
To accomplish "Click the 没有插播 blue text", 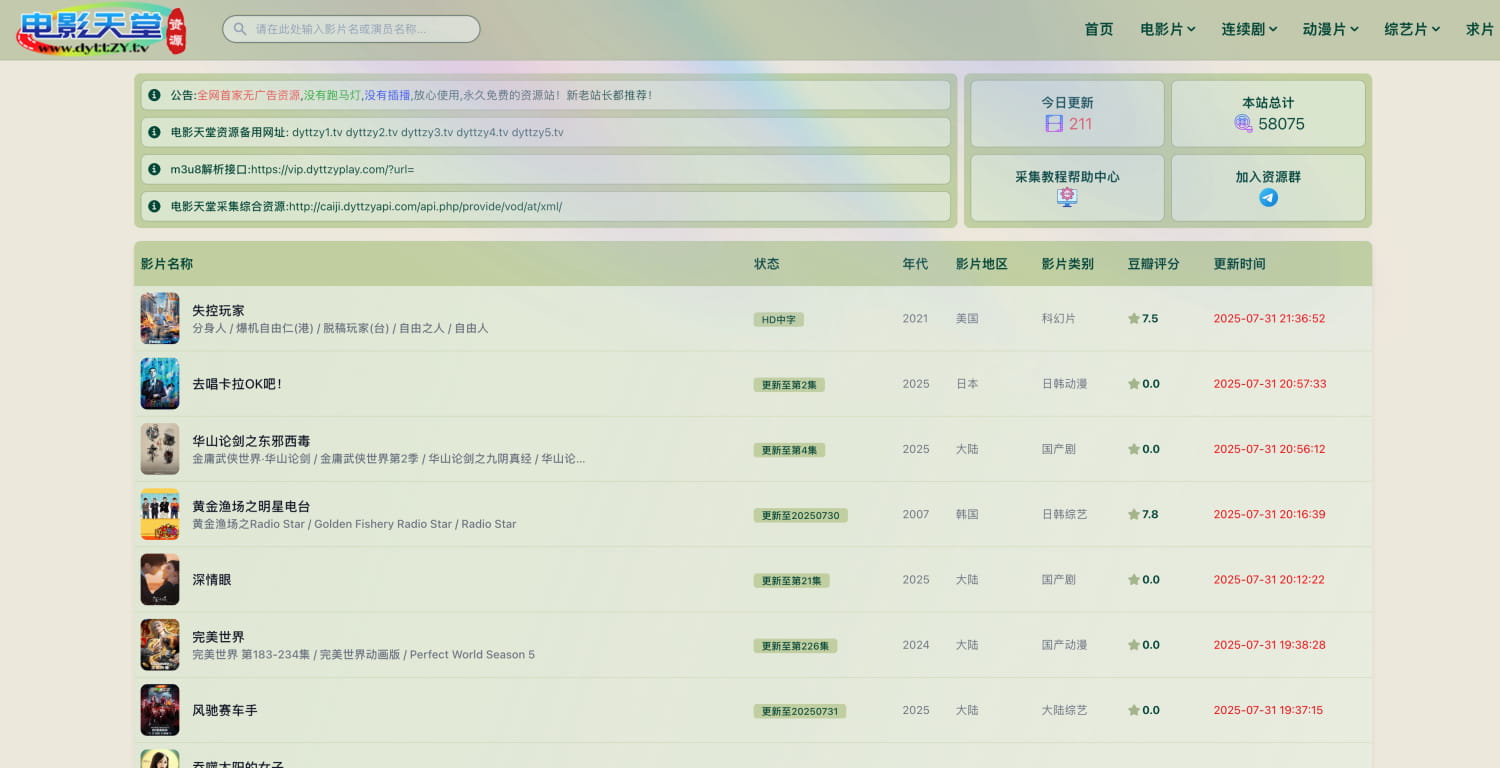I will point(387,95).
